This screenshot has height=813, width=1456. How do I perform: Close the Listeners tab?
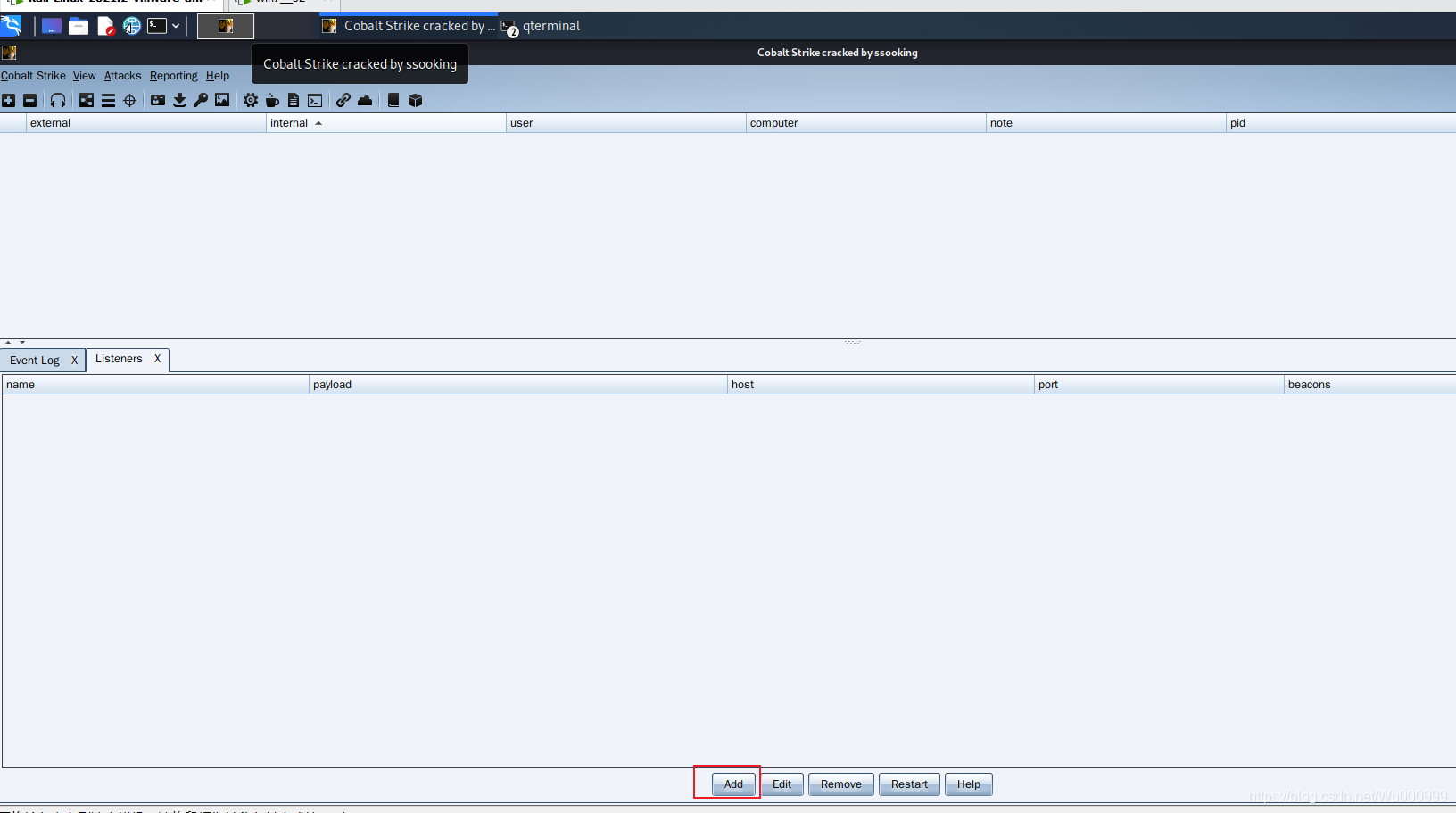(158, 359)
